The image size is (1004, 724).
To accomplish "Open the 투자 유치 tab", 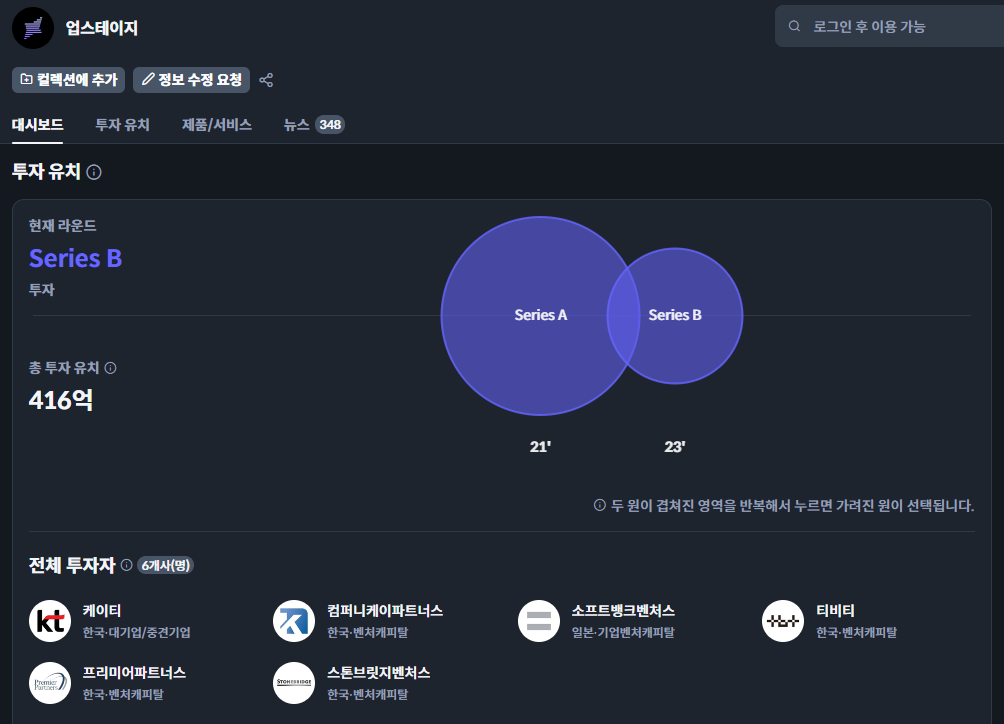I will (122, 125).
